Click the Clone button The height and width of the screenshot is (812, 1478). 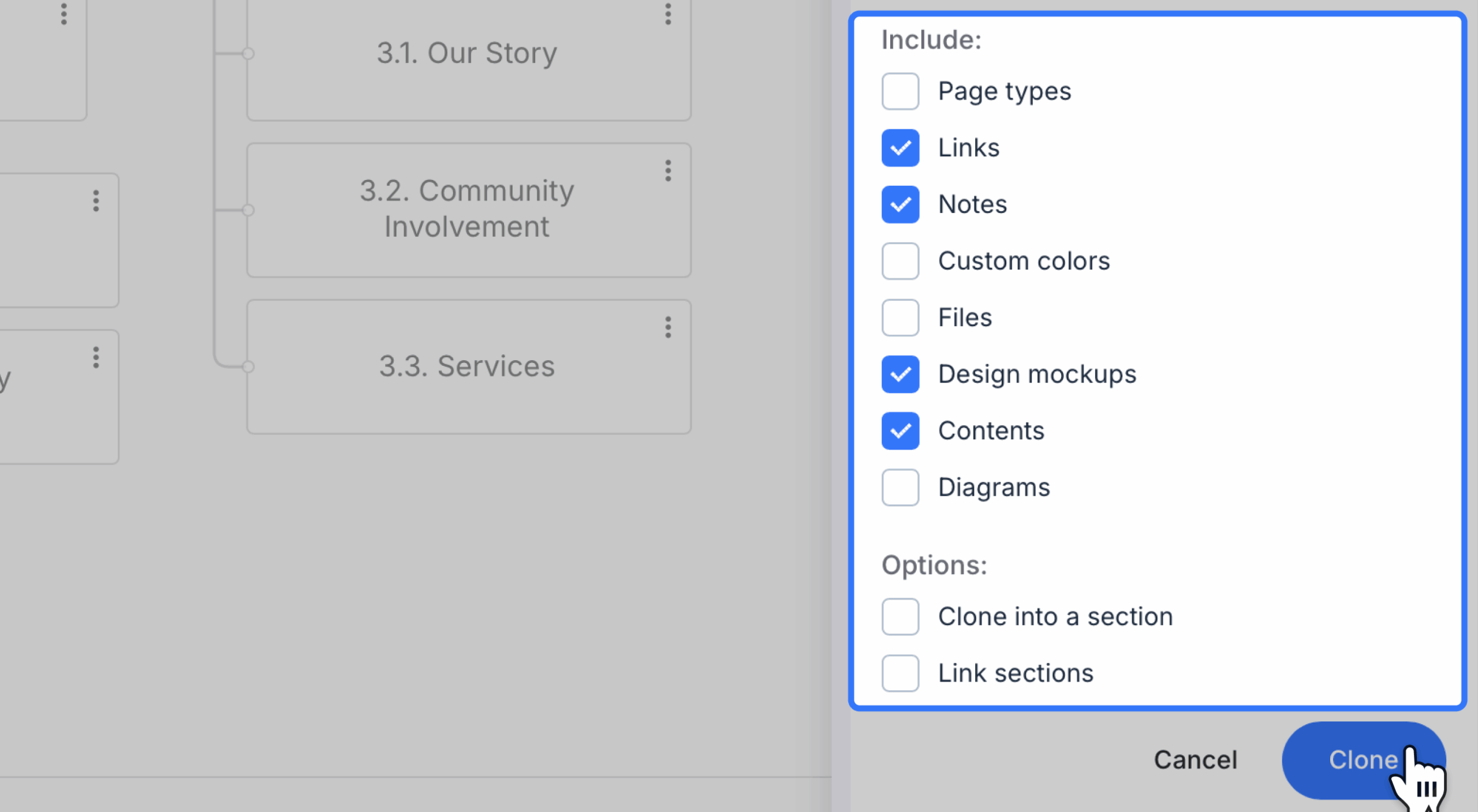1363,760
